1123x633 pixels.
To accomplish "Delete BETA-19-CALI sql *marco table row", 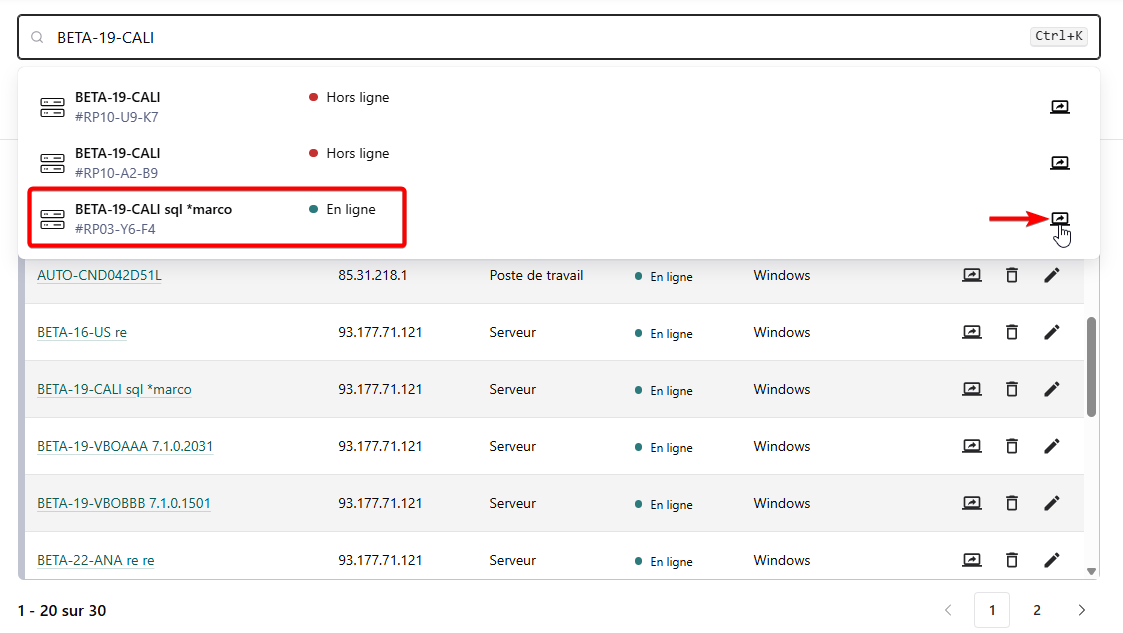I will click(x=1012, y=389).
